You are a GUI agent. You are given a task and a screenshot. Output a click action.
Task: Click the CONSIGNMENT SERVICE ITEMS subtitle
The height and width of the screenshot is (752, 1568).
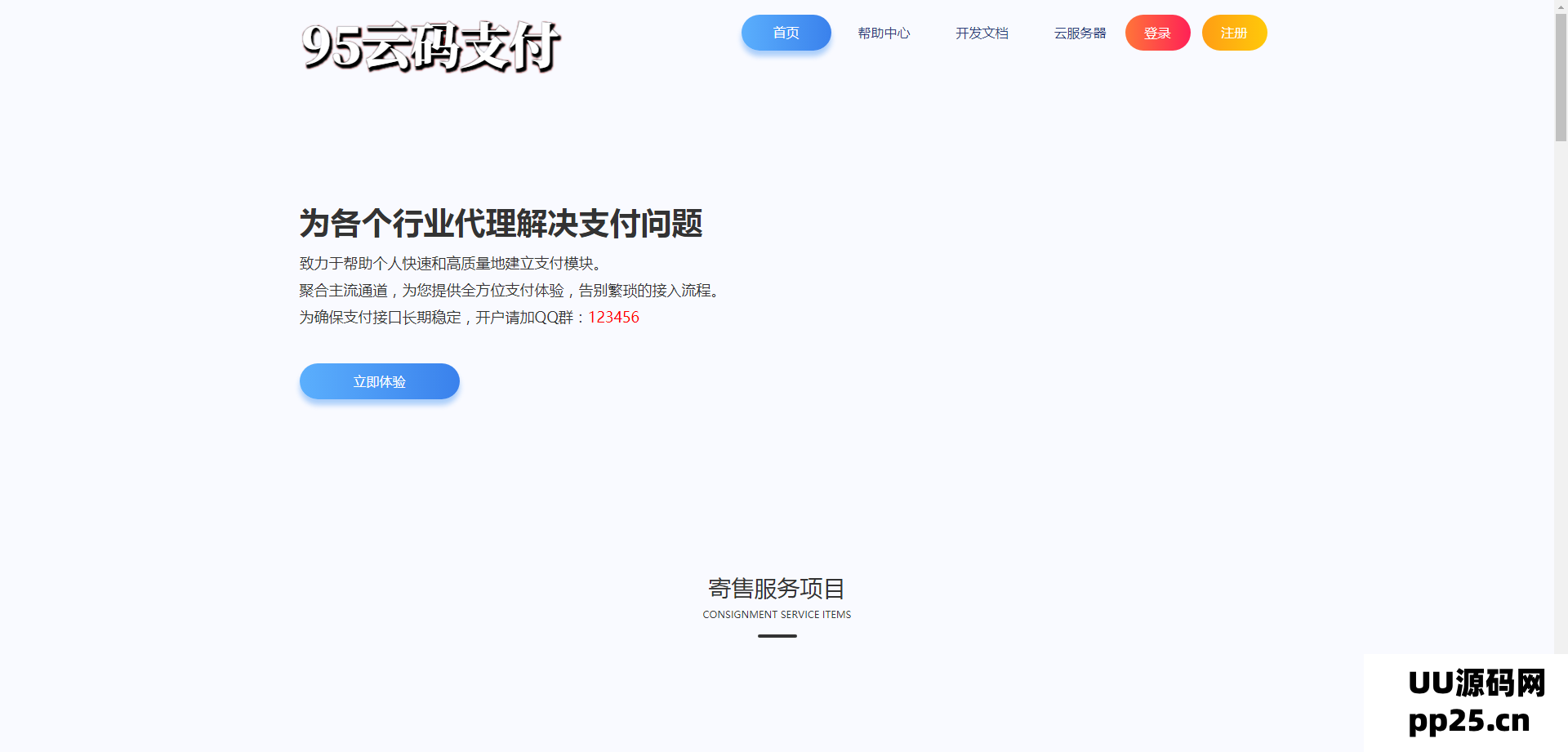[777, 614]
